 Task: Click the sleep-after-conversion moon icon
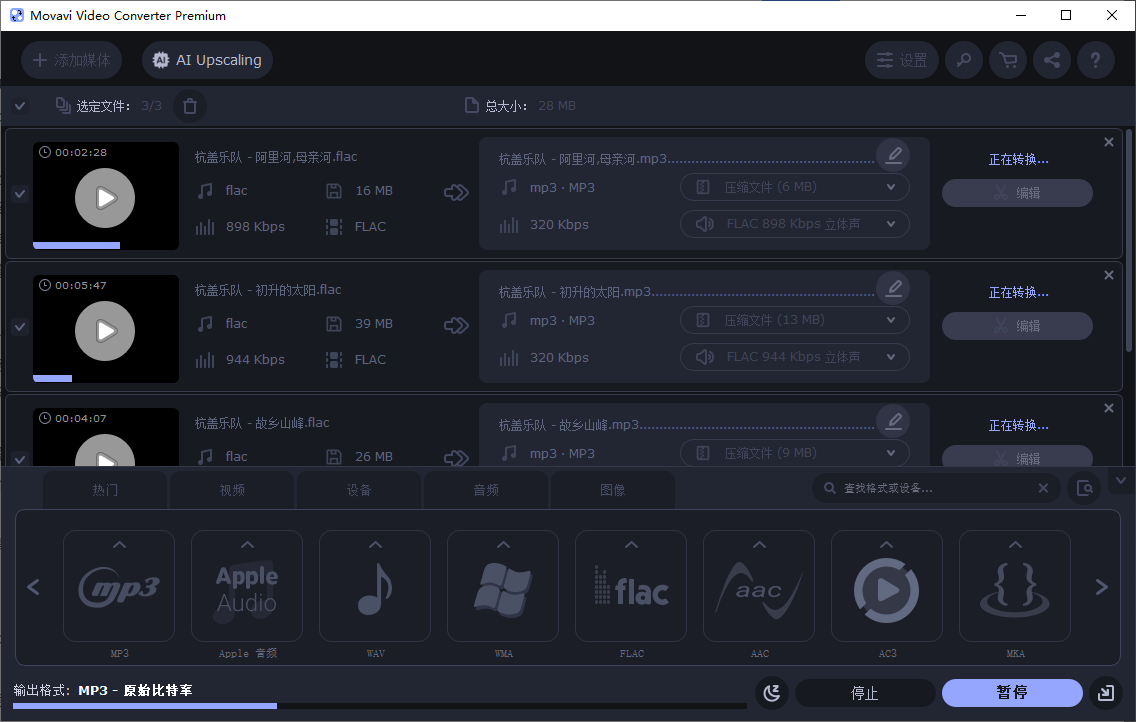tap(771, 692)
